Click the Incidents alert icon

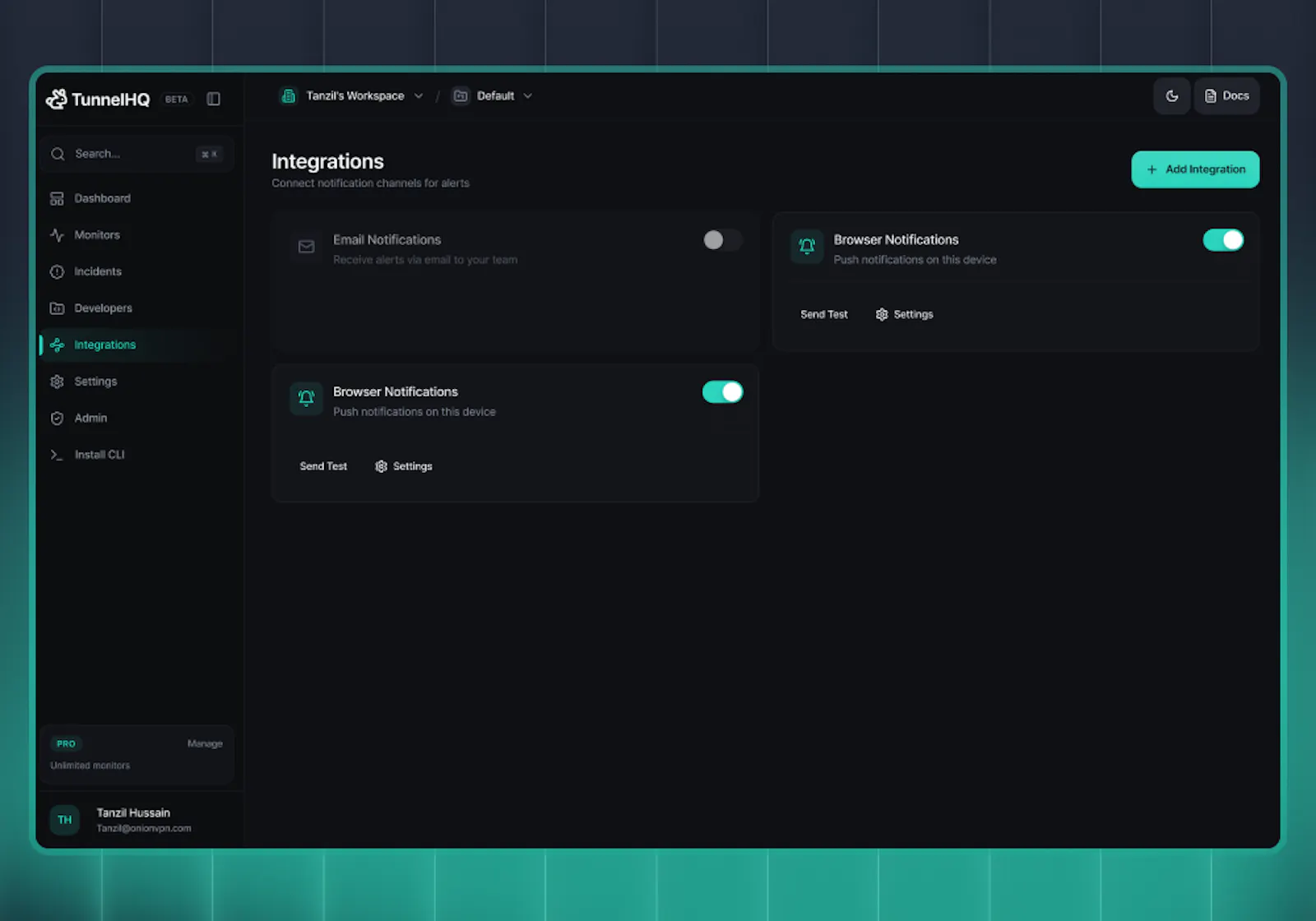[x=57, y=271]
